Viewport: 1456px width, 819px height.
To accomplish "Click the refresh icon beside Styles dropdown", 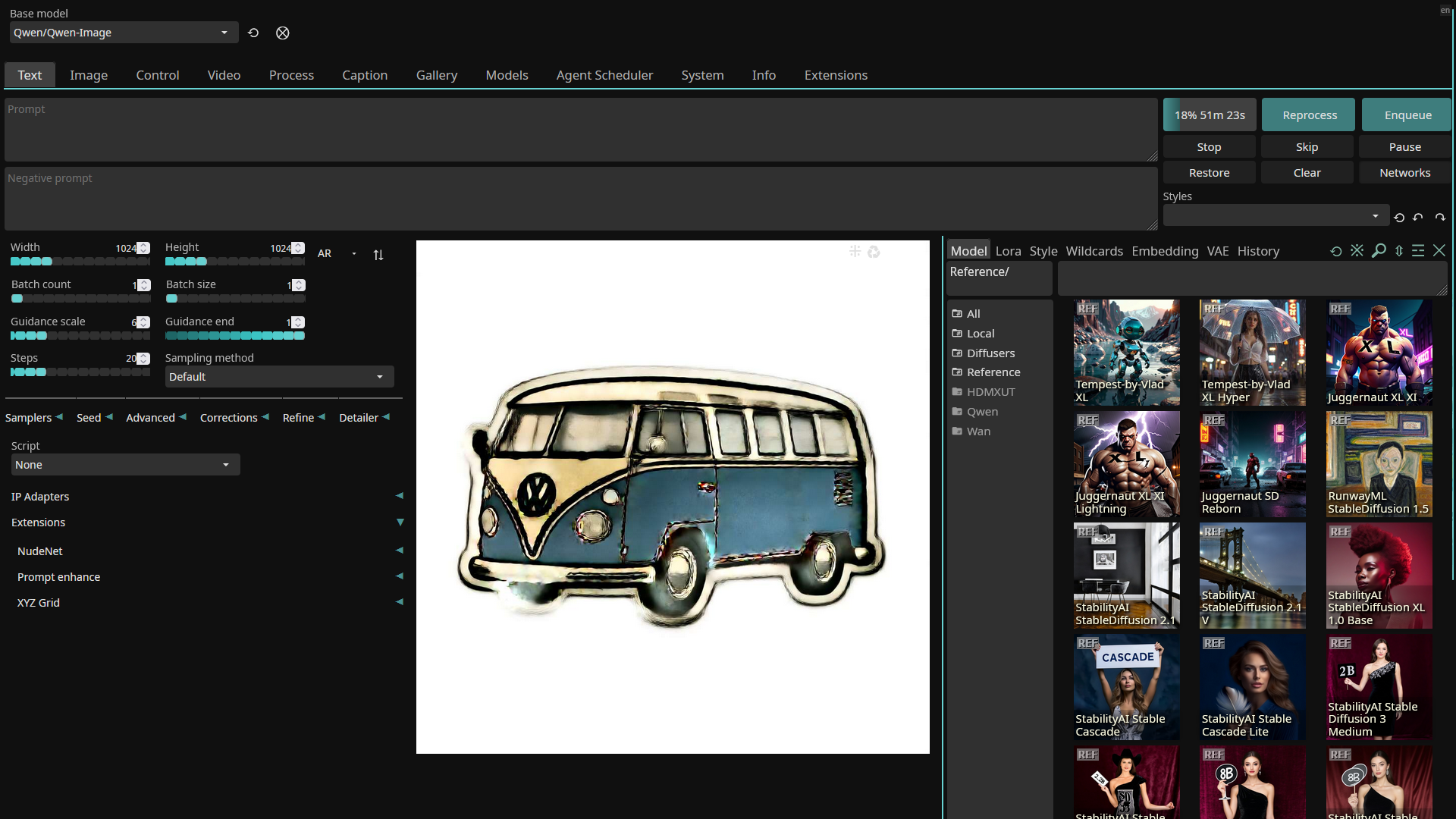I will click(1399, 218).
